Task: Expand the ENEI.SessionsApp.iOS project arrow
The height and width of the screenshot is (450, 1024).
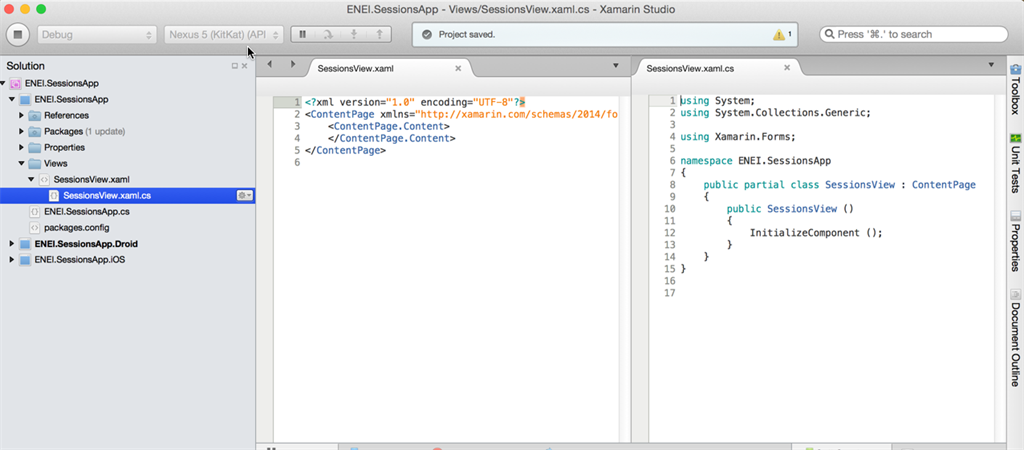Action: (x=12, y=260)
